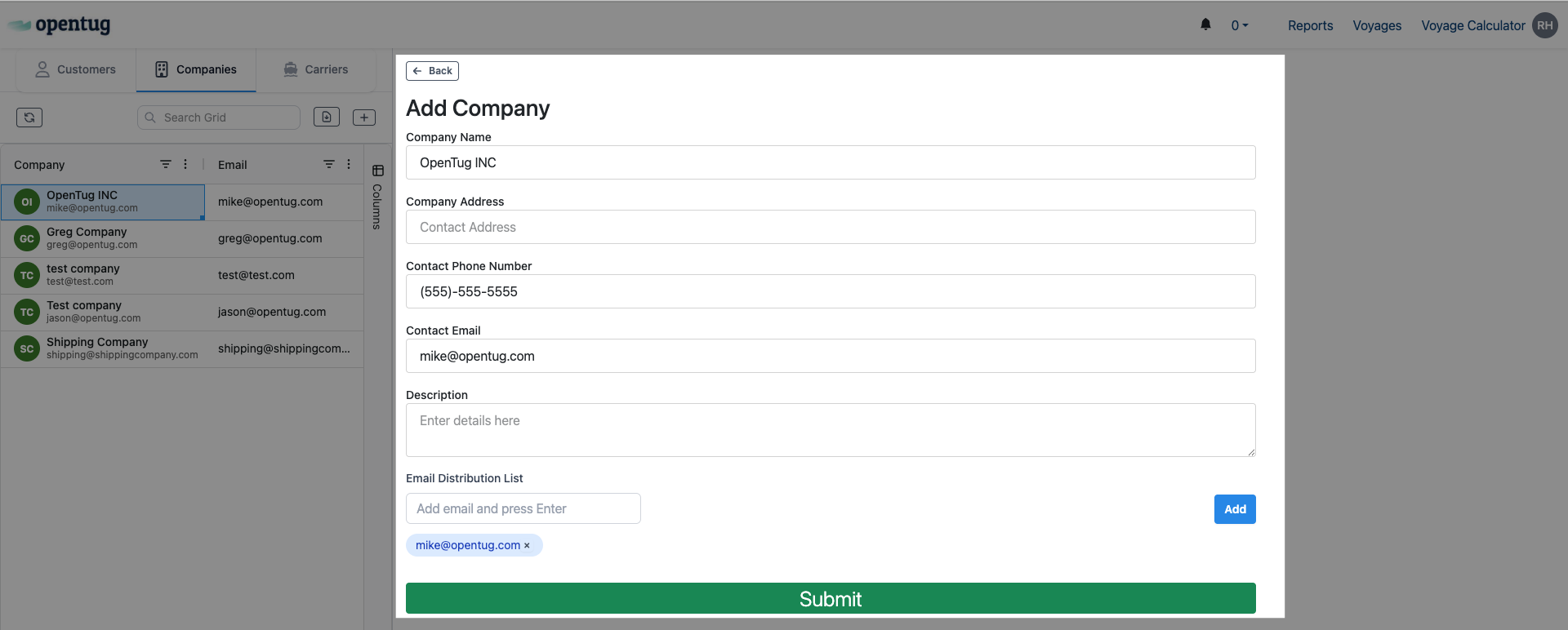Viewport: 1568px width, 630px height.
Task: Open the notifications bell
Action: (x=1205, y=25)
